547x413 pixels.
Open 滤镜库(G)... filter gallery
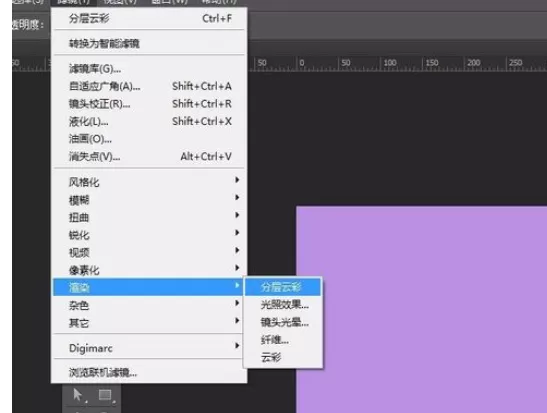coord(149,69)
